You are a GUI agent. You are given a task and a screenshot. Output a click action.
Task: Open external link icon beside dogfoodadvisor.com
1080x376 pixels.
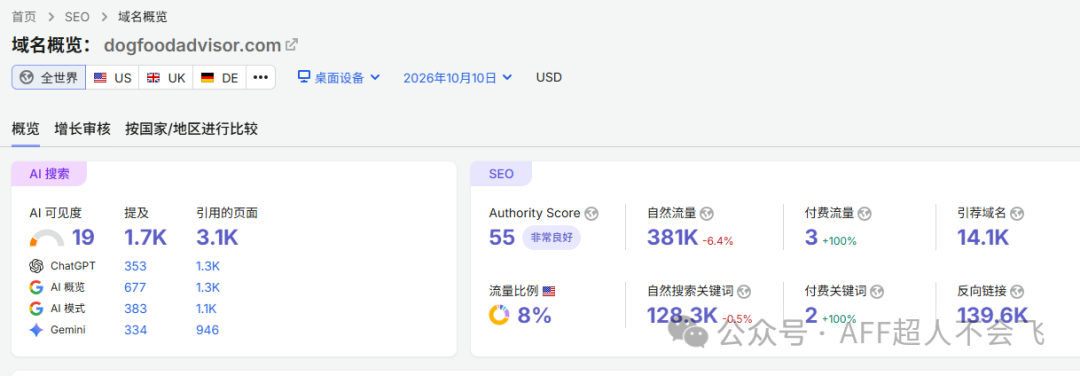point(291,45)
